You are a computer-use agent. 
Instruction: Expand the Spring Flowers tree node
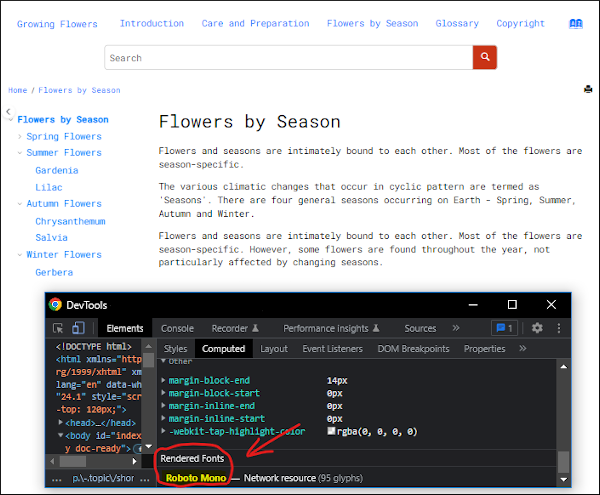(20, 137)
